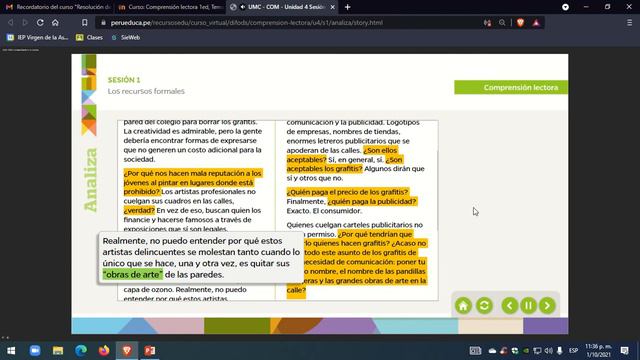Open the Windows Start menu
640x360 pixels.
[11, 351]
